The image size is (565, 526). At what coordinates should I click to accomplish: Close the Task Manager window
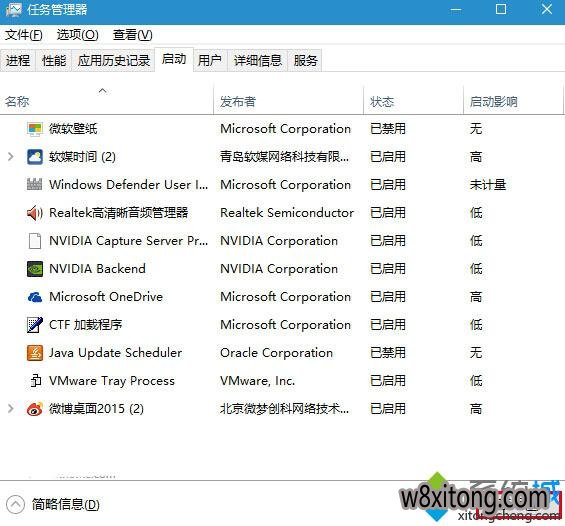click(547, 9)
